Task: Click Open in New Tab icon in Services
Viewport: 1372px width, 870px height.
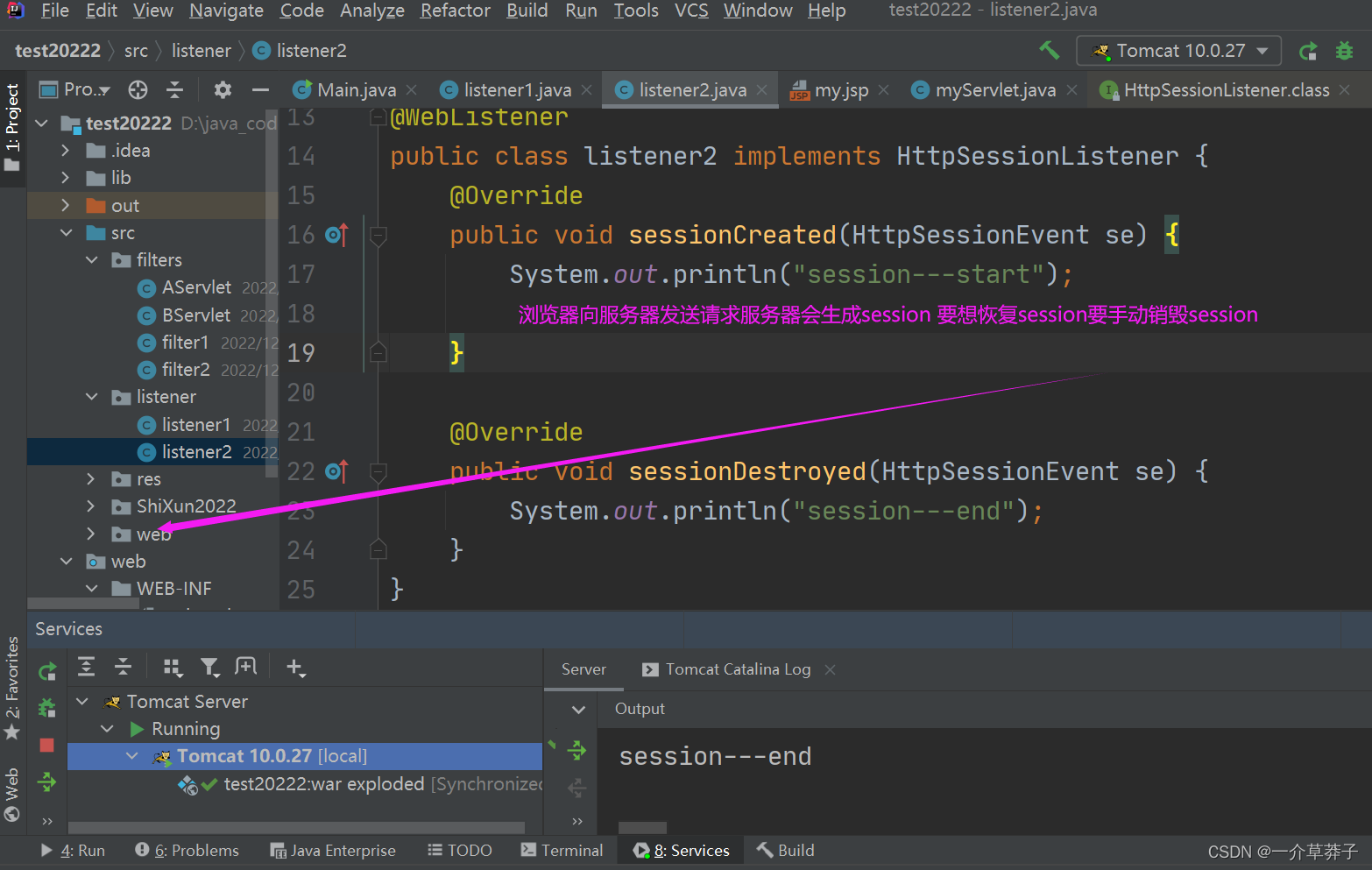Action: (x=246, y=667)
